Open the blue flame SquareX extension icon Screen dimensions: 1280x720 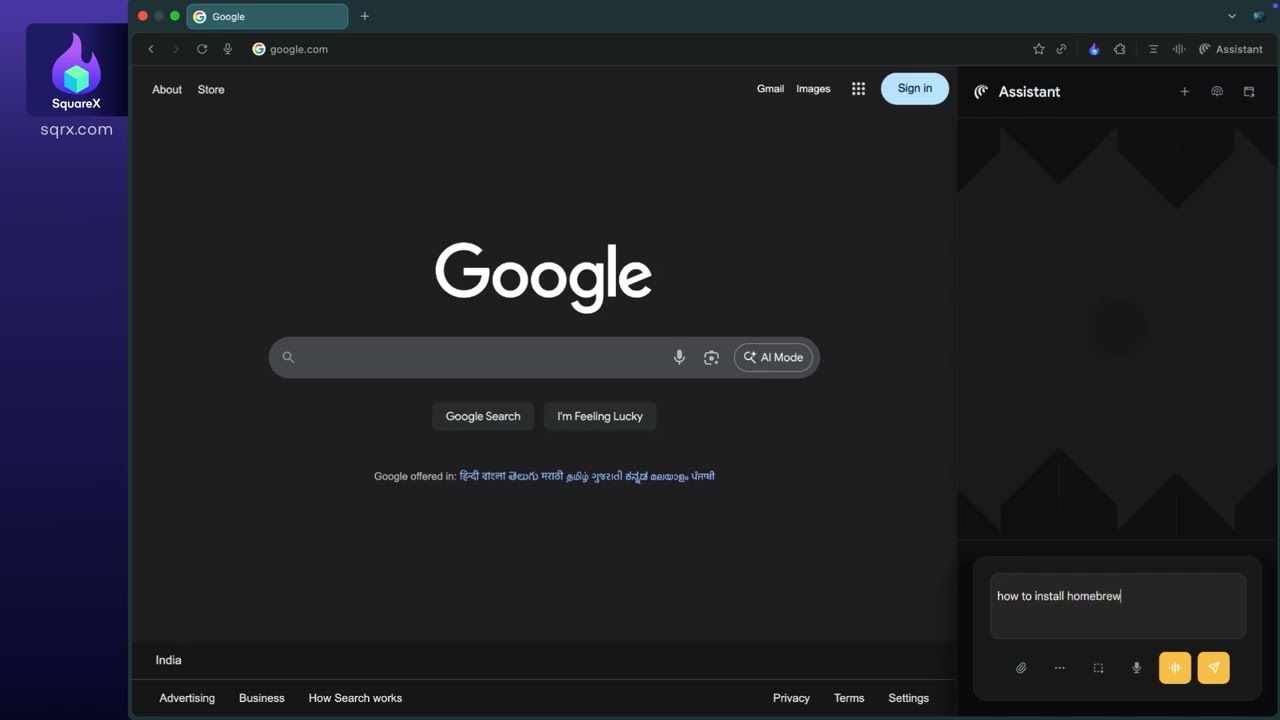(1094, 49)
